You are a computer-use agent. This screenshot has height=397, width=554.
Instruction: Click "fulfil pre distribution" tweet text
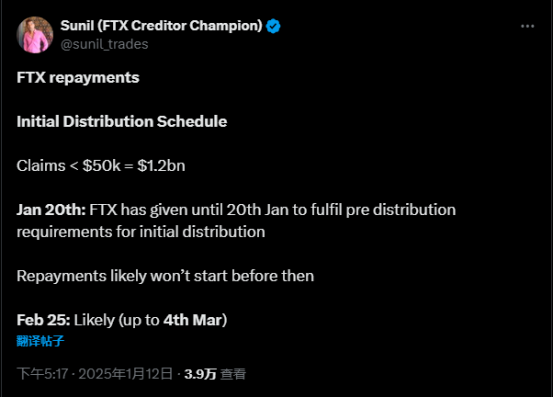click(383, 210)
